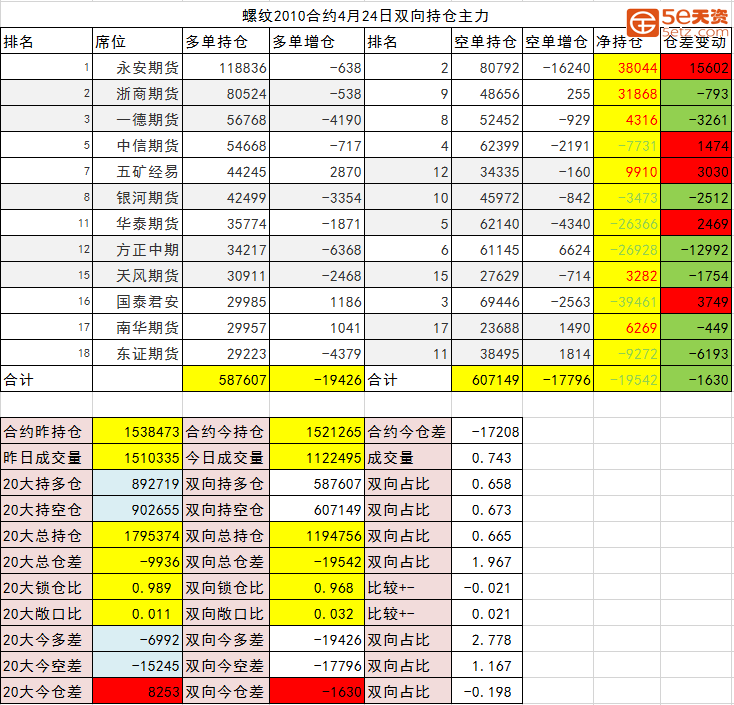This screenshot has height=705, width=734.
Task: Select the 国泰君安 cell
Action: (137, 302)
